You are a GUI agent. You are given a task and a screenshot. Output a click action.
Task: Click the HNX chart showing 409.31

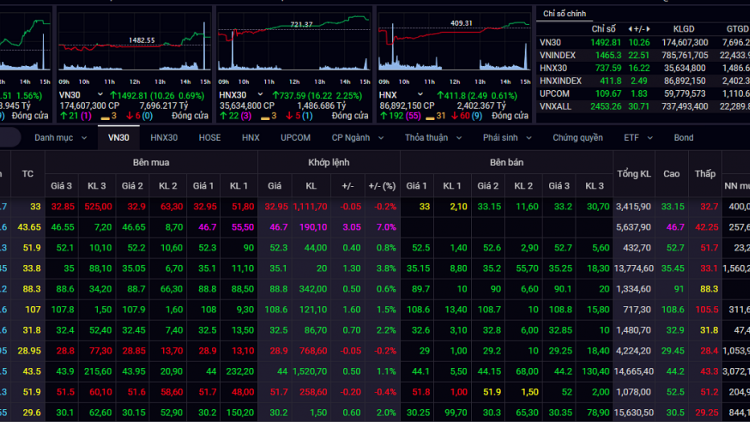coord(454,48)
